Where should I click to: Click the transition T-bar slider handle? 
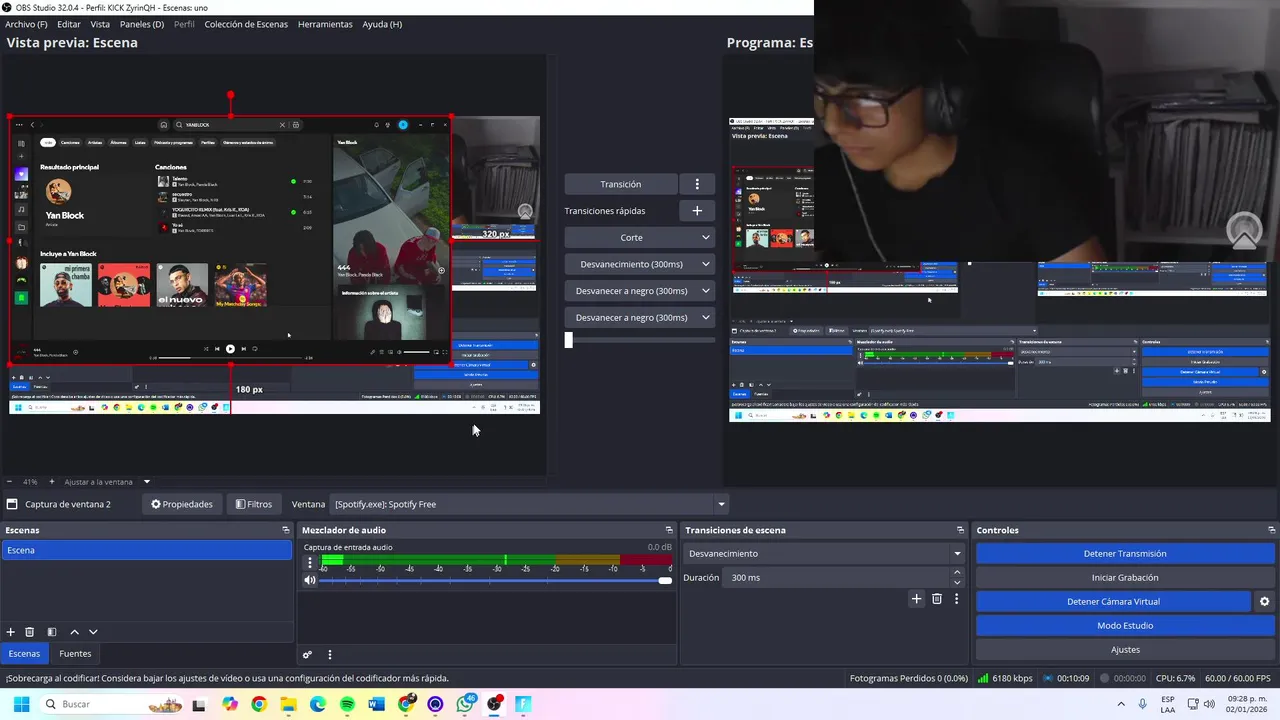(569, 340)
